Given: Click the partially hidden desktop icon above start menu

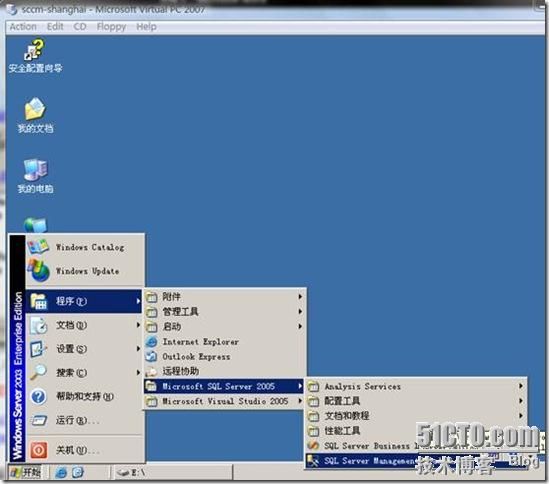Looking at the screenshot, I should point(35,225).
